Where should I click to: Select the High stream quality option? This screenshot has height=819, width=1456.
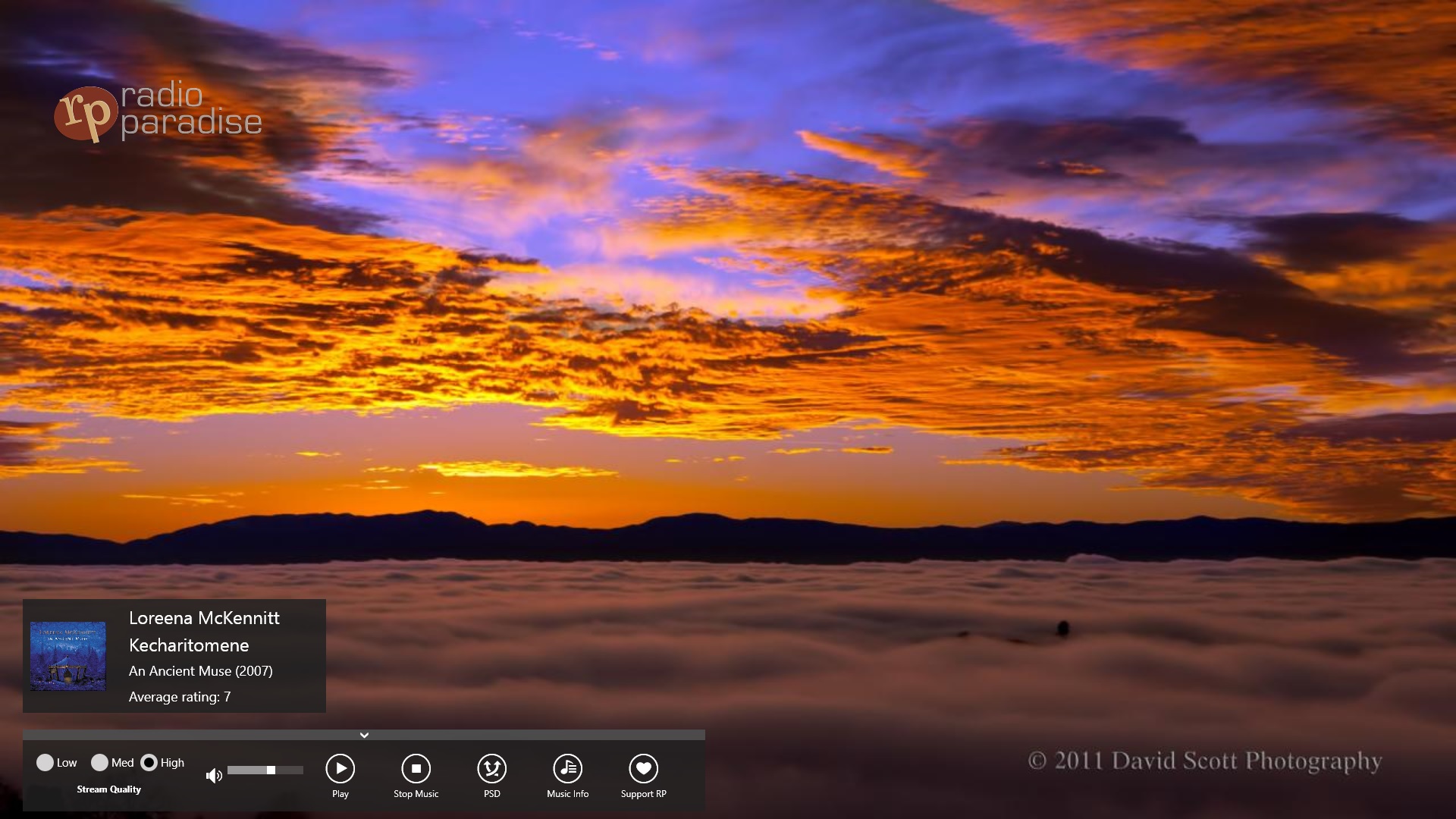pos(151,763)
